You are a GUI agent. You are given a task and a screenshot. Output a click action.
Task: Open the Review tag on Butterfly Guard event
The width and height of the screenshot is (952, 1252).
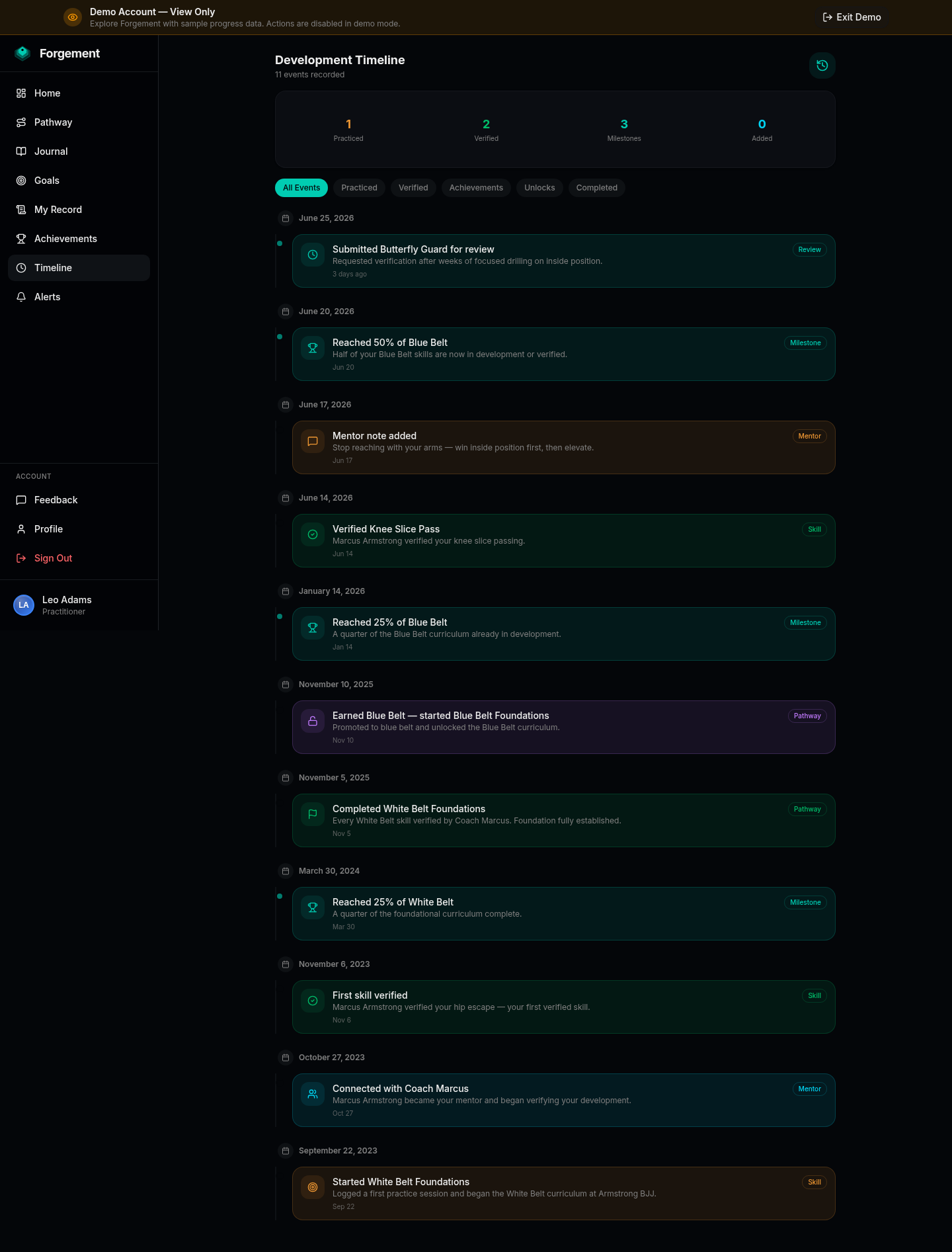[809, 250]
